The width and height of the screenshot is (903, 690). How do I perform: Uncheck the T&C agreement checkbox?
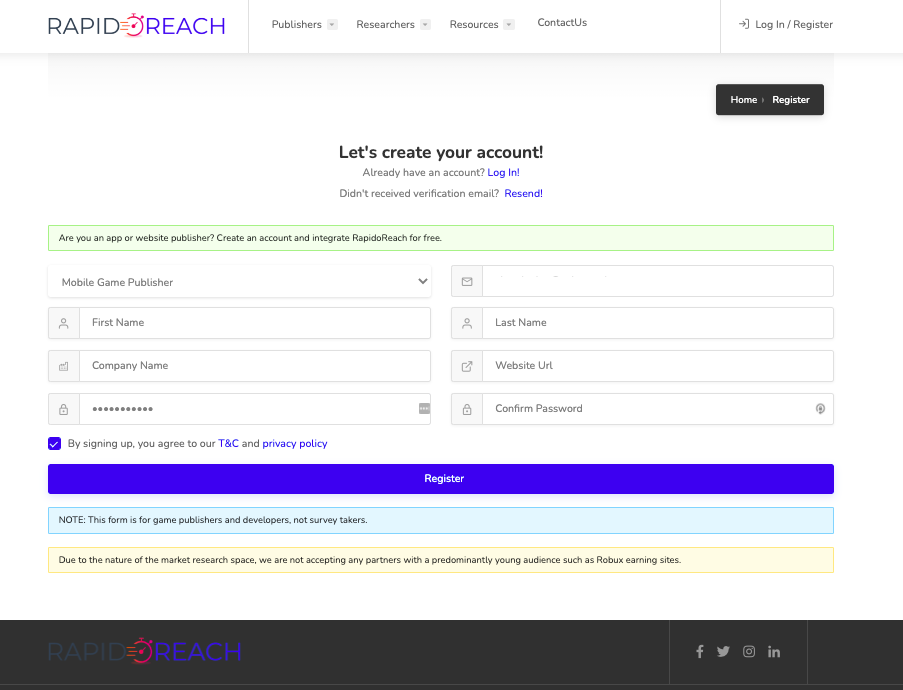[x=55, y=443]
